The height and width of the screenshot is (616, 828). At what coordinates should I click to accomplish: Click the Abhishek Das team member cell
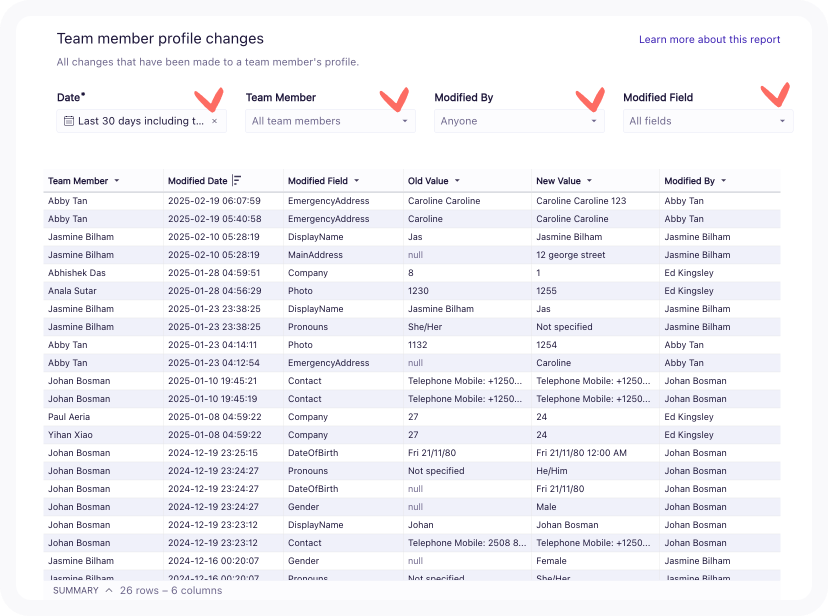[77, 273]
